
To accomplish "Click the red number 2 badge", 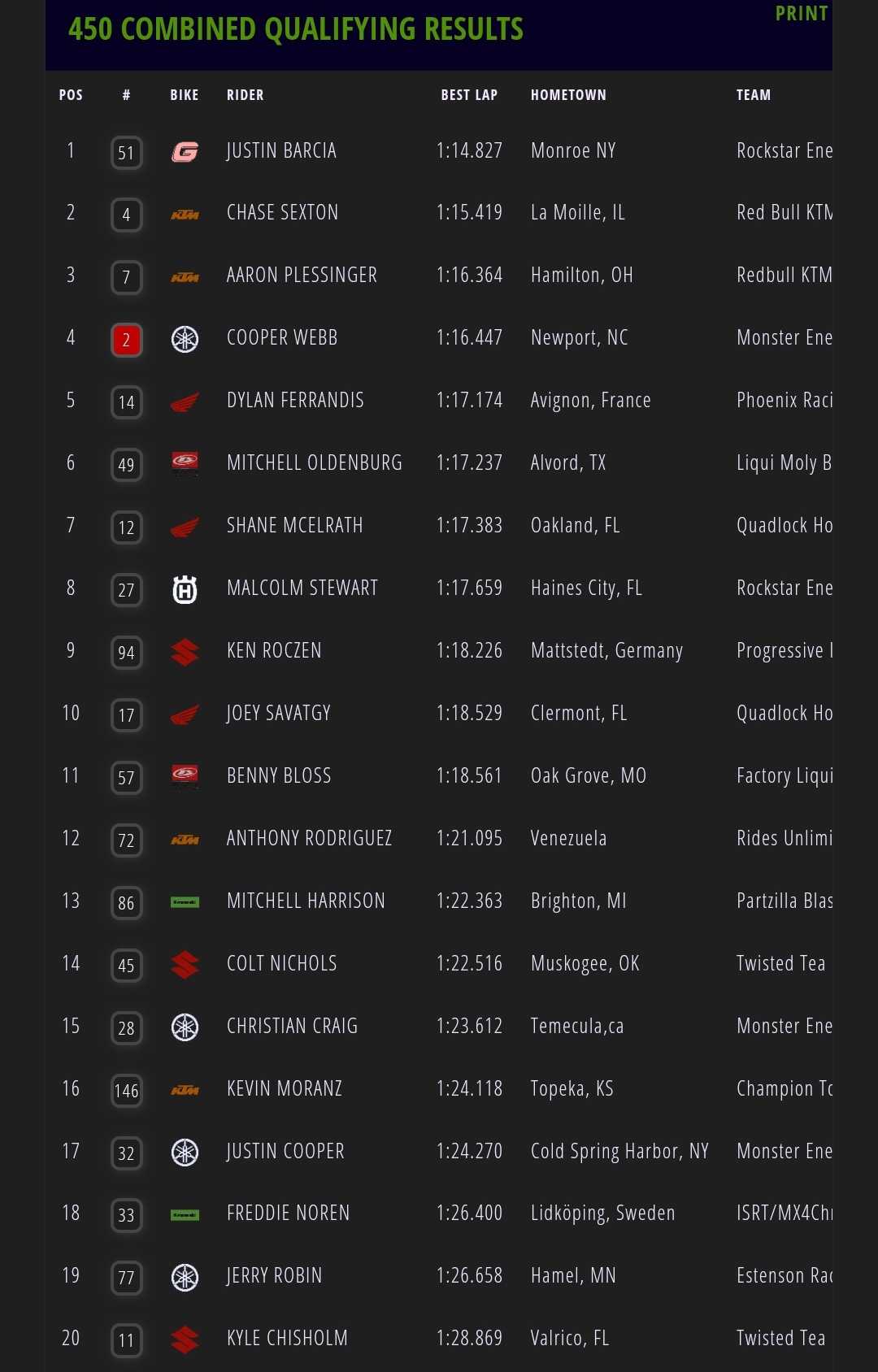I will click(x=126, y=340).
